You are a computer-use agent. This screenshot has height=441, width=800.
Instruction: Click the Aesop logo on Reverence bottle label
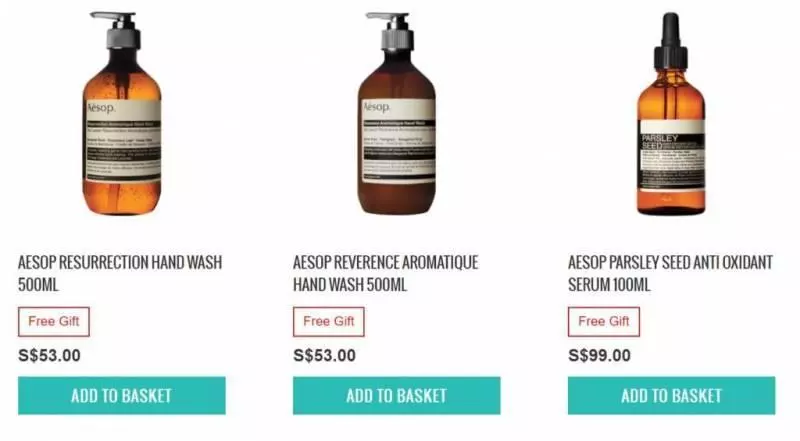(377, 107)
